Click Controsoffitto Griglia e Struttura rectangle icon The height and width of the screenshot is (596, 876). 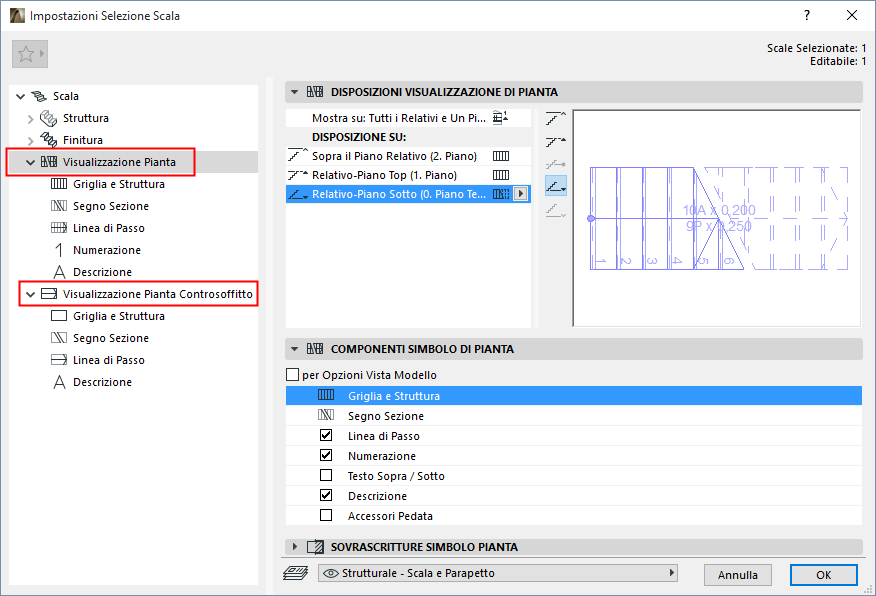59,316
